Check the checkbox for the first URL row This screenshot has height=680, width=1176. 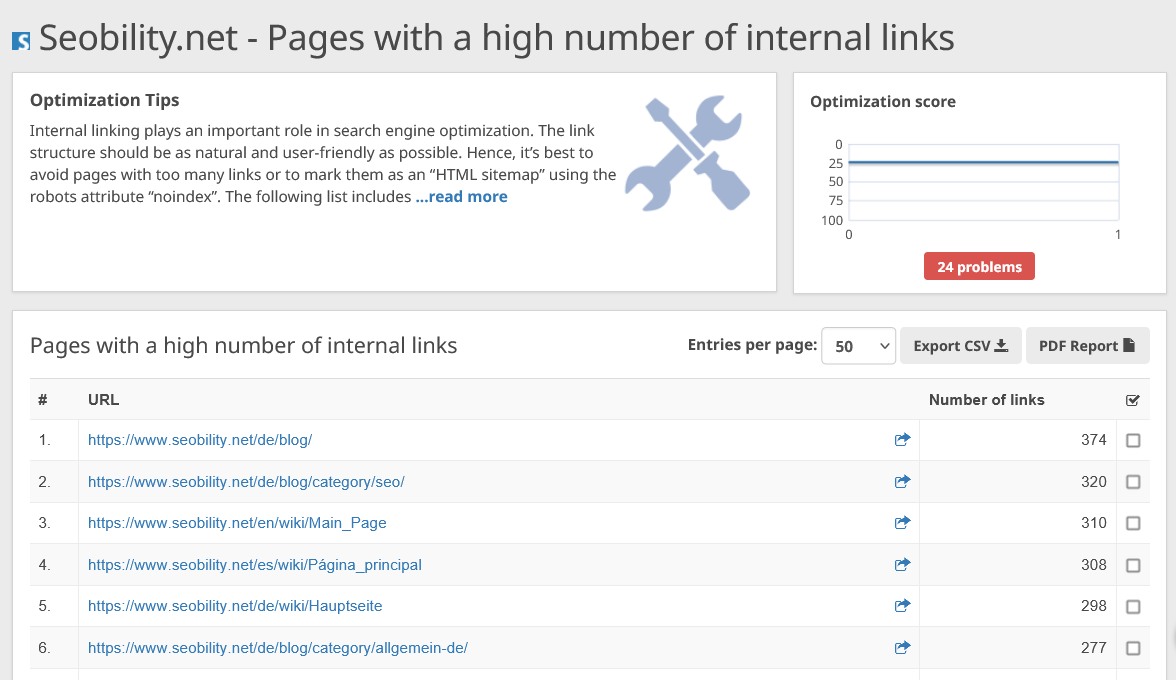coord(1133,439)
